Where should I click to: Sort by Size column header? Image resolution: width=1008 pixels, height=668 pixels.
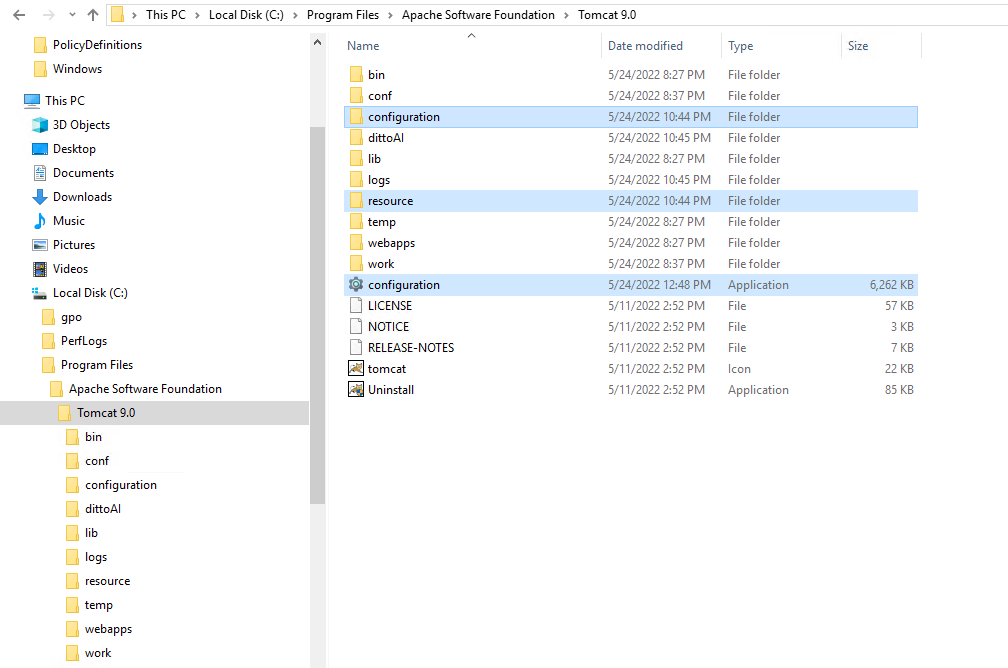858,46
